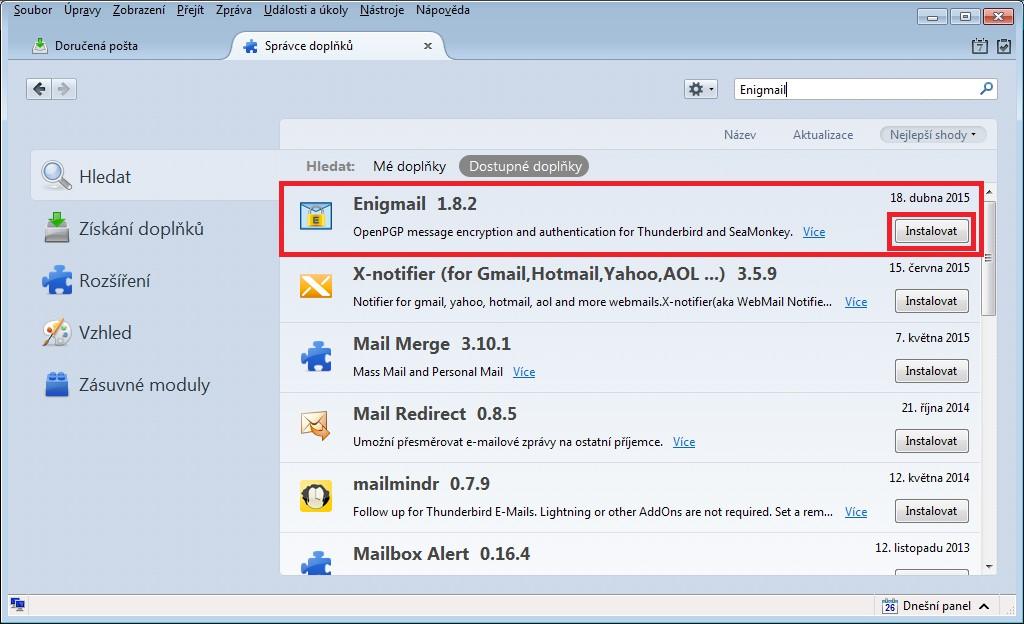Viewport: 1024px width, 624px height.
Task: Click the scrollbar down arrow
Action: (989, 567)
